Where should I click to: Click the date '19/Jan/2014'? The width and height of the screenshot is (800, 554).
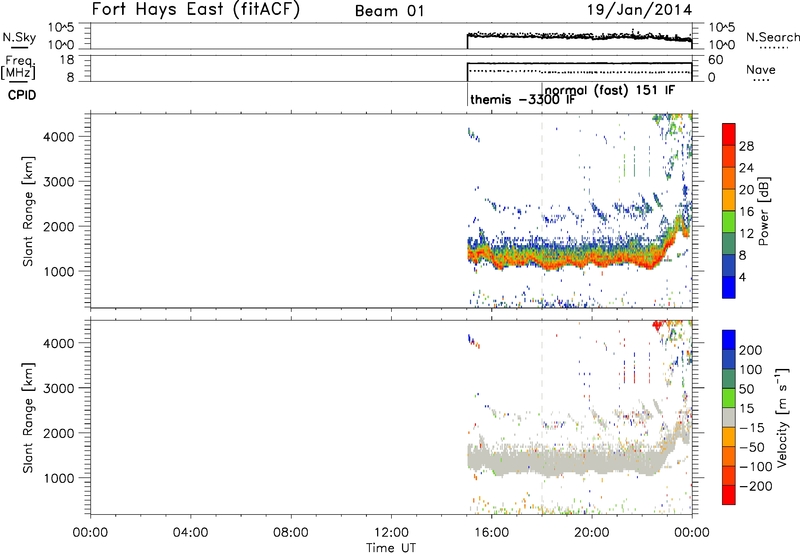point(640,10)
